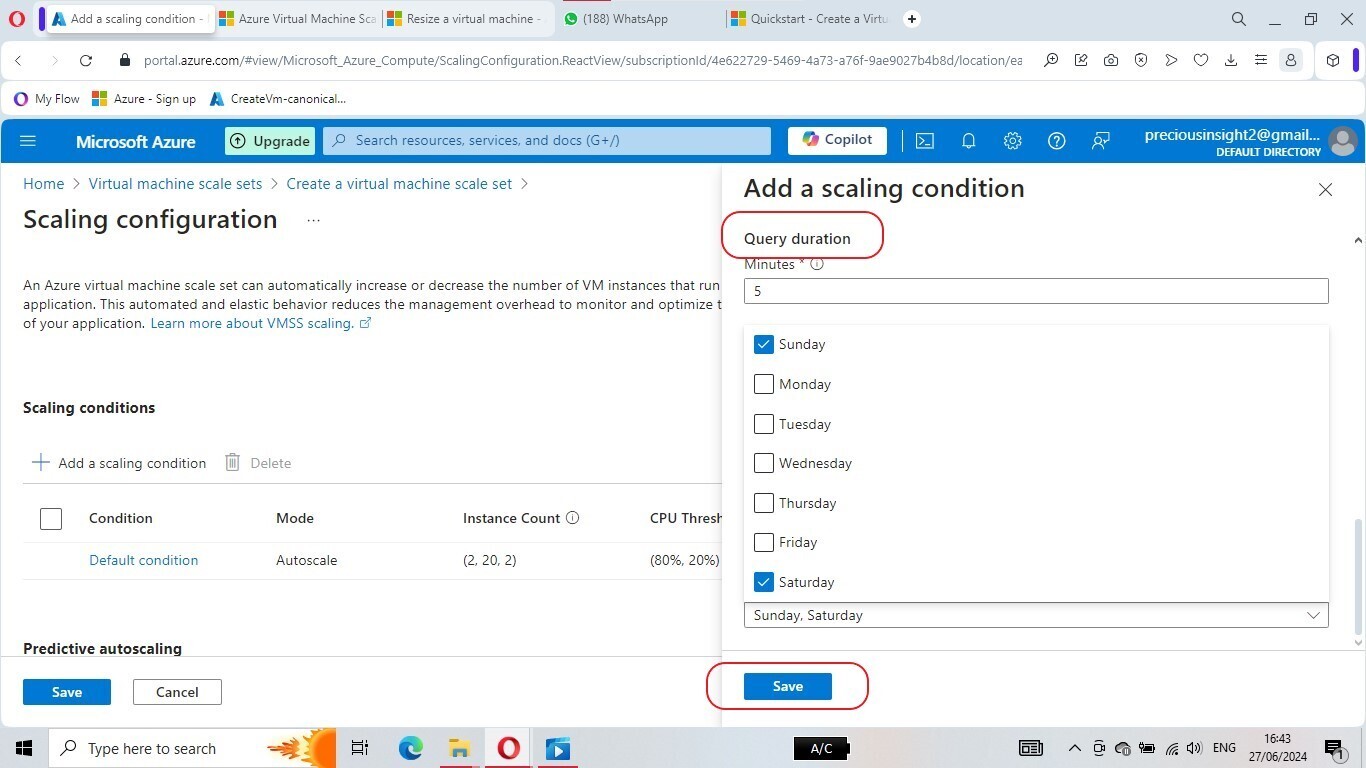1366x768 pixels.
Task: Take a snapshot with the camera icon
Action: pyautogui.click(x=1111, y=60)
